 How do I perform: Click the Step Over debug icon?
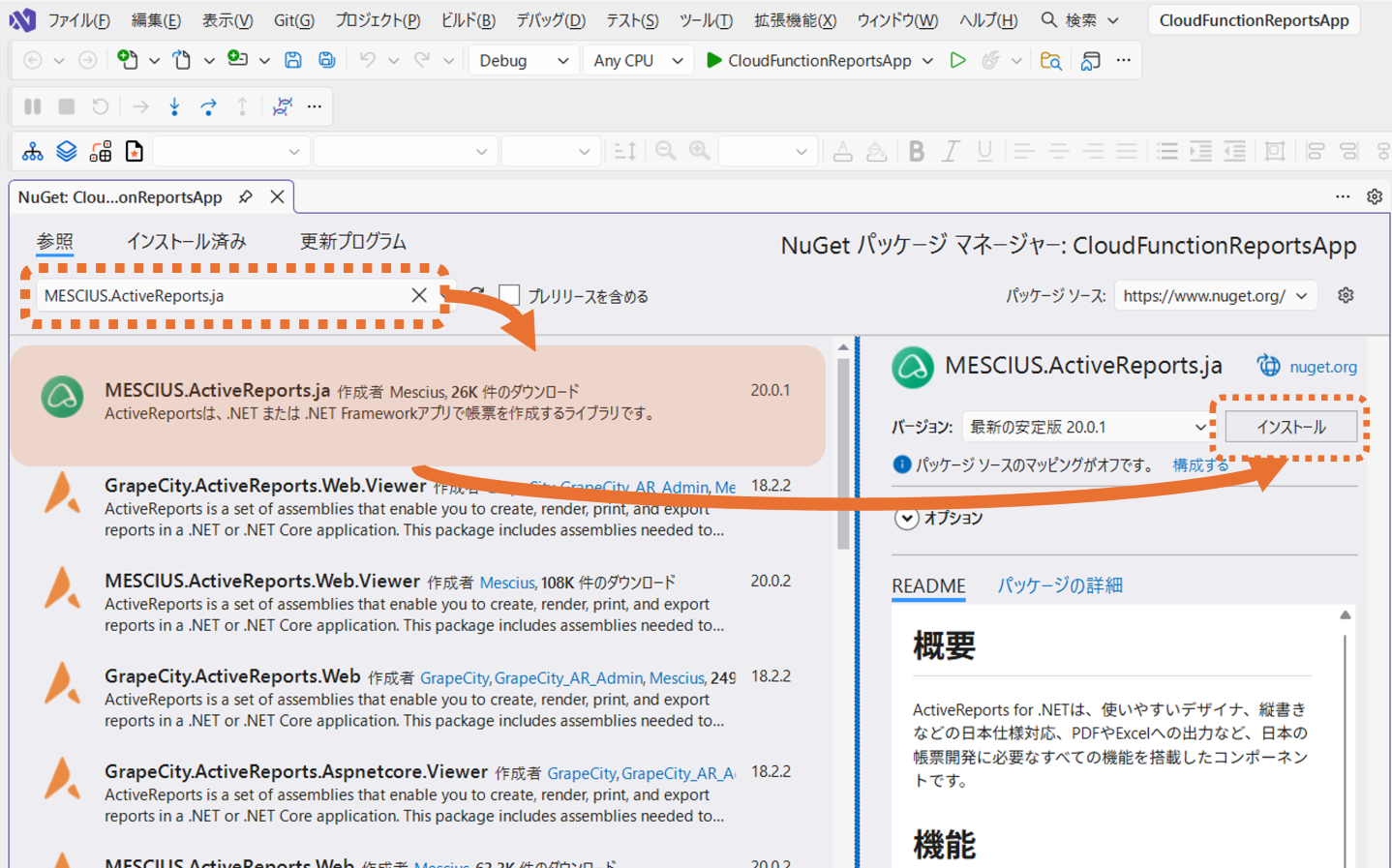click(x=208, y=106)
